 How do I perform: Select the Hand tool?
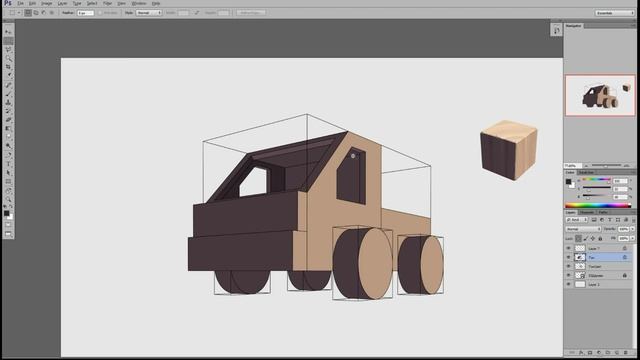pos(8,191)
